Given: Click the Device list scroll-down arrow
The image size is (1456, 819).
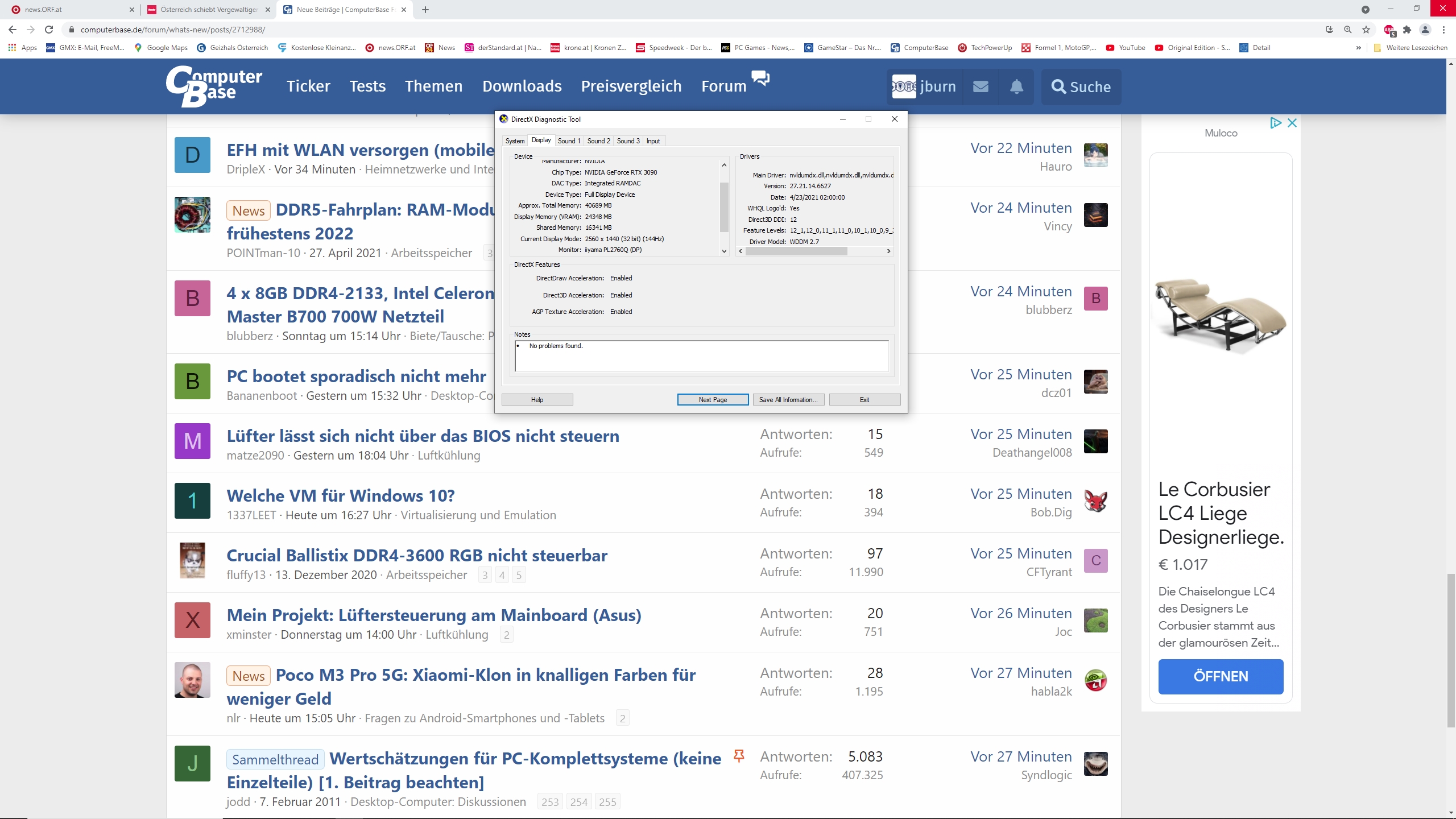Looking at the screenshot, I should (x=724, y=251).
